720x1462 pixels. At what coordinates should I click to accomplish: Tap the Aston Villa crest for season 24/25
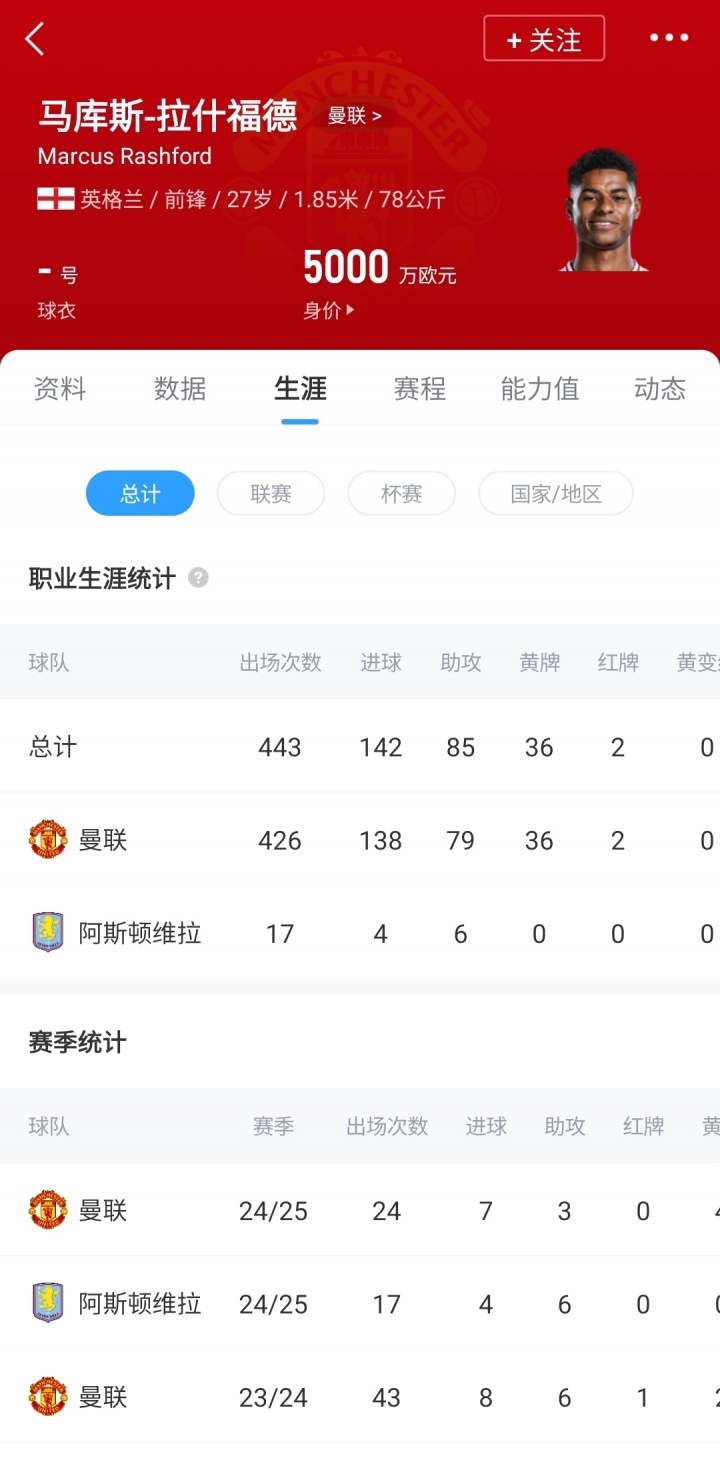(48, 1303)
